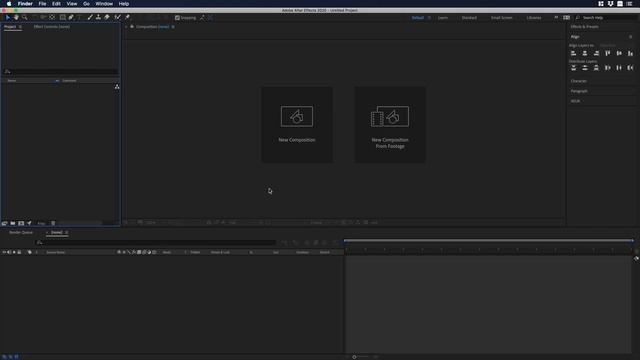640x360 pixels.
Task: Open the Help menu
Action: tap(124, 4)
